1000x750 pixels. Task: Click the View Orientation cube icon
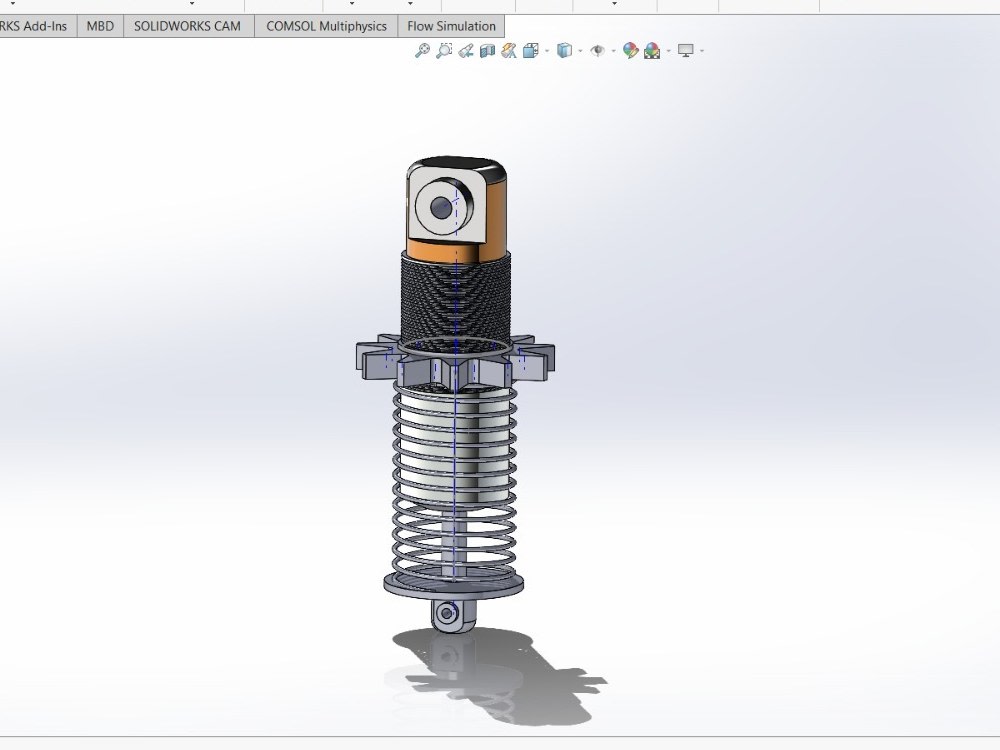530,50
